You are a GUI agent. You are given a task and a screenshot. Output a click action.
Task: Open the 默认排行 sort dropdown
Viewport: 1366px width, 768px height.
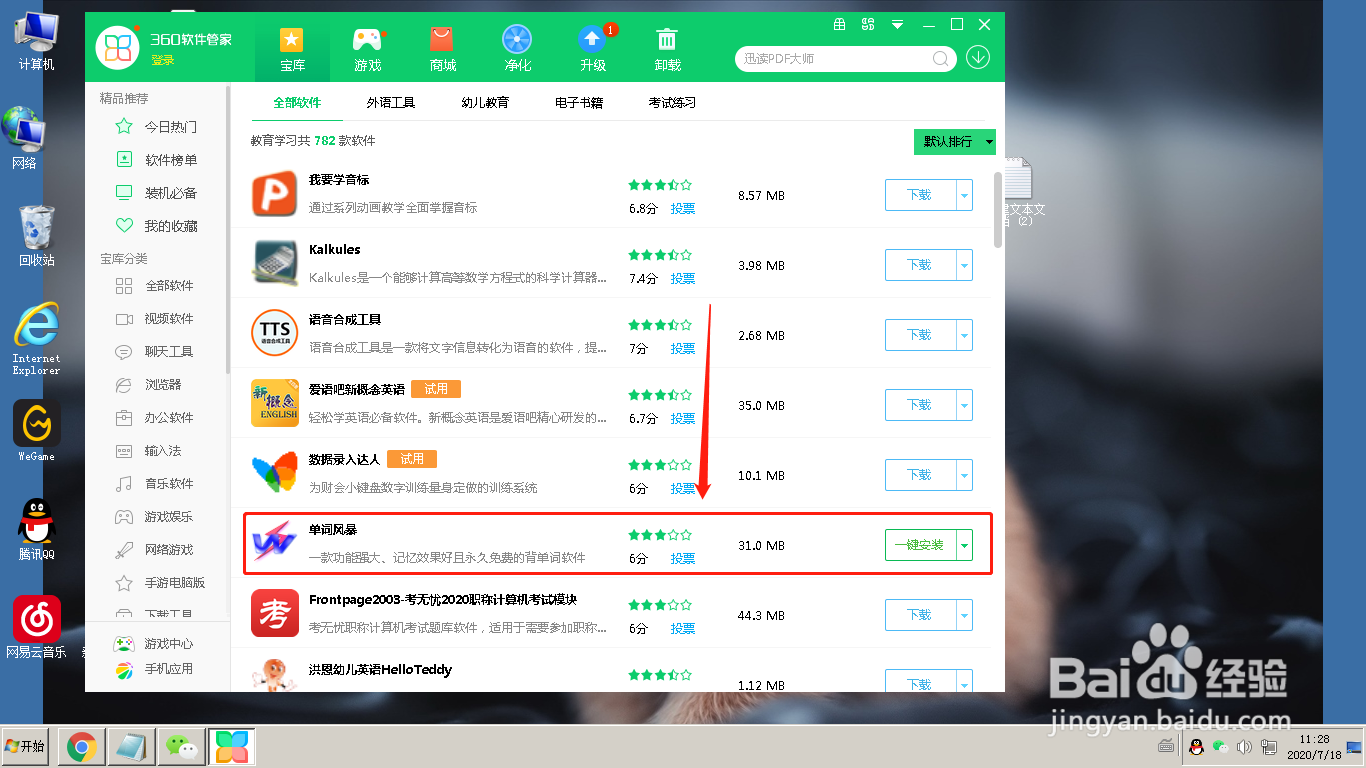[955, 142]
